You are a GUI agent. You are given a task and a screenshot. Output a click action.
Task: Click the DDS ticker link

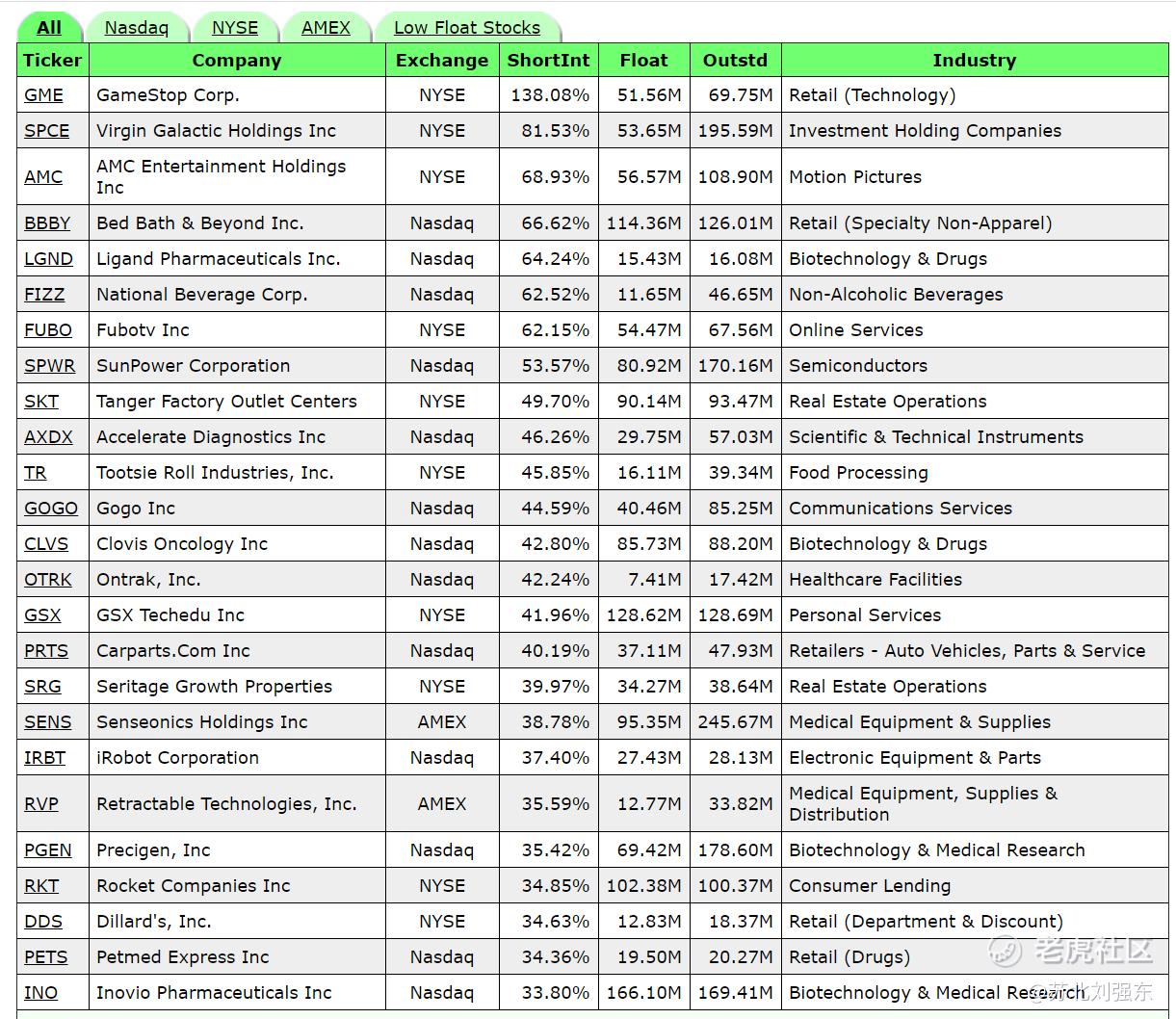point(43,922)
